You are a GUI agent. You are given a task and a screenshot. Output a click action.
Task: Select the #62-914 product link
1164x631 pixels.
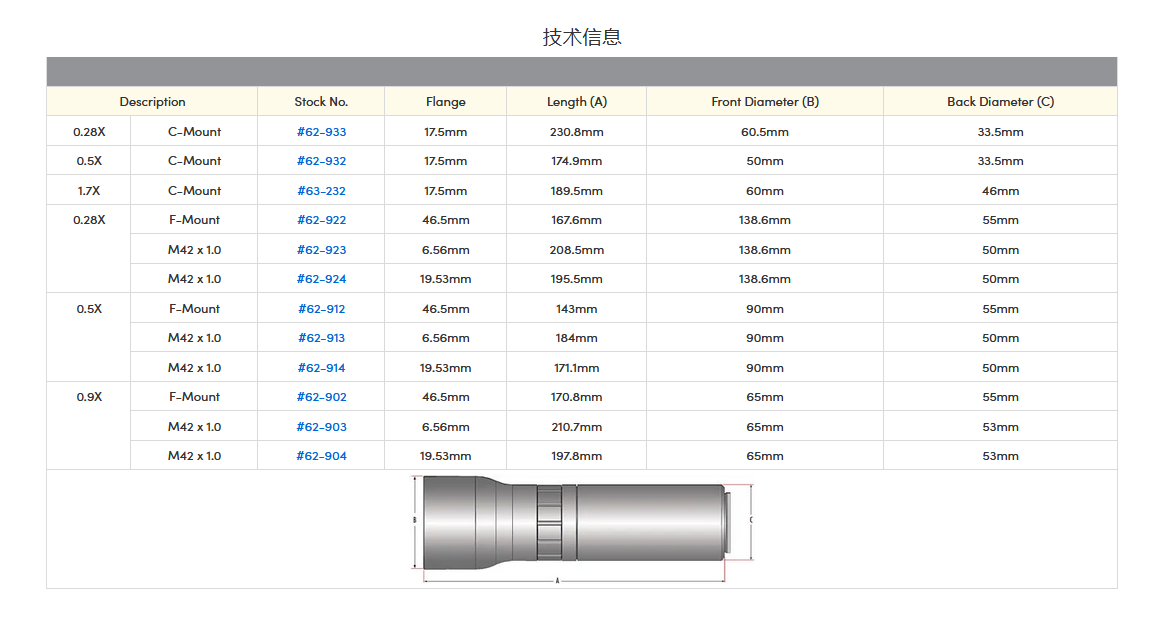[321, 368]
